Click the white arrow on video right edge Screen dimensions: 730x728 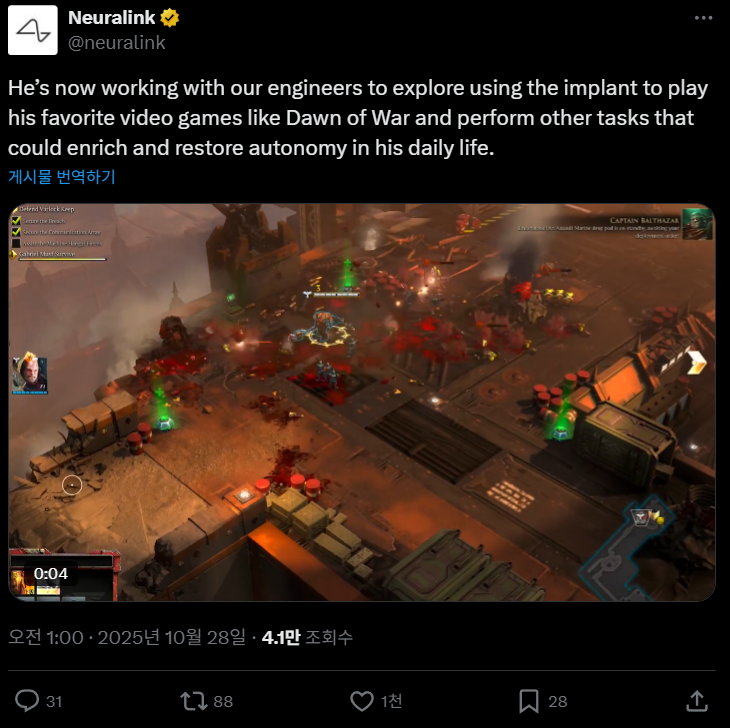[696, 362]
